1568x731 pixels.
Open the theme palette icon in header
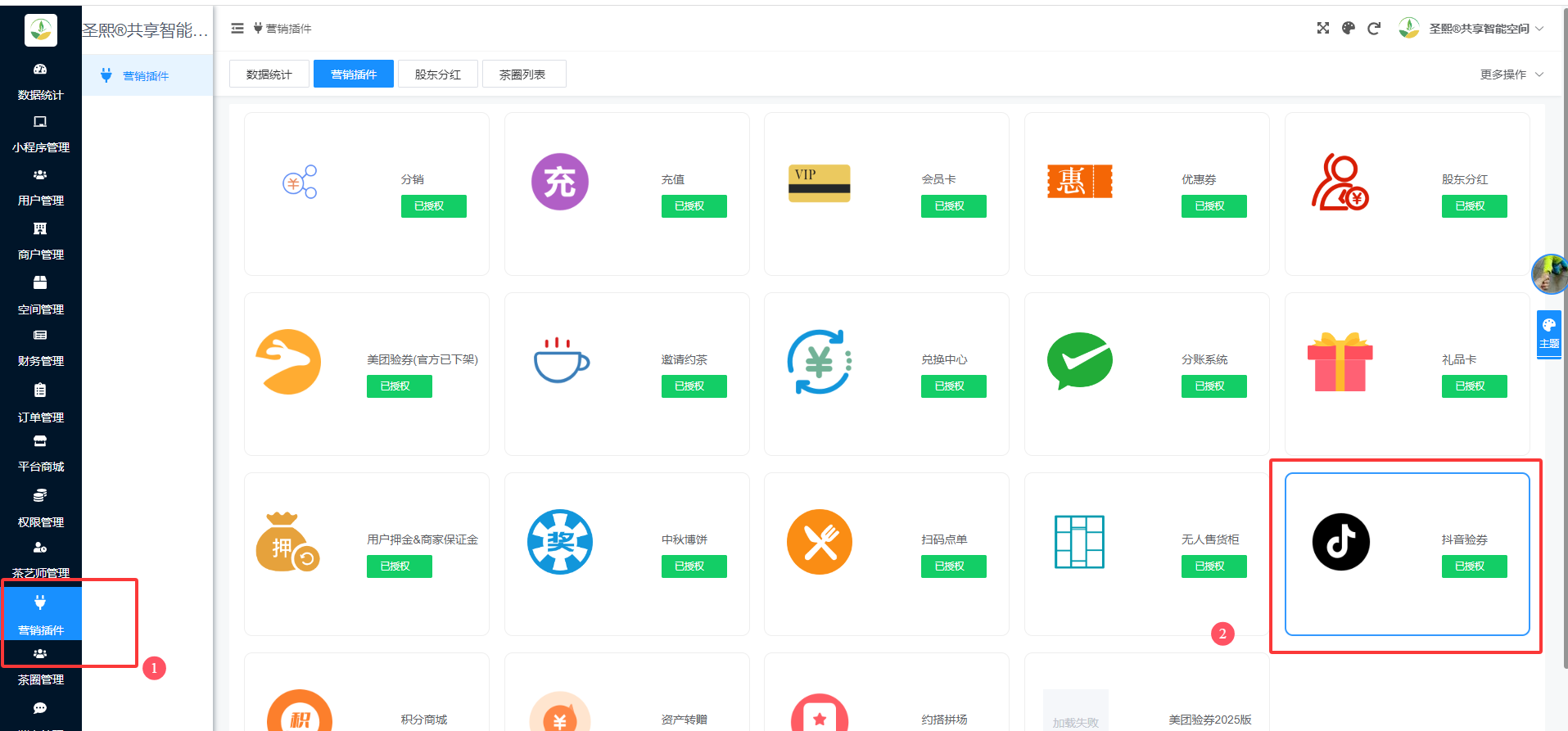click(x=1349, y=28)
